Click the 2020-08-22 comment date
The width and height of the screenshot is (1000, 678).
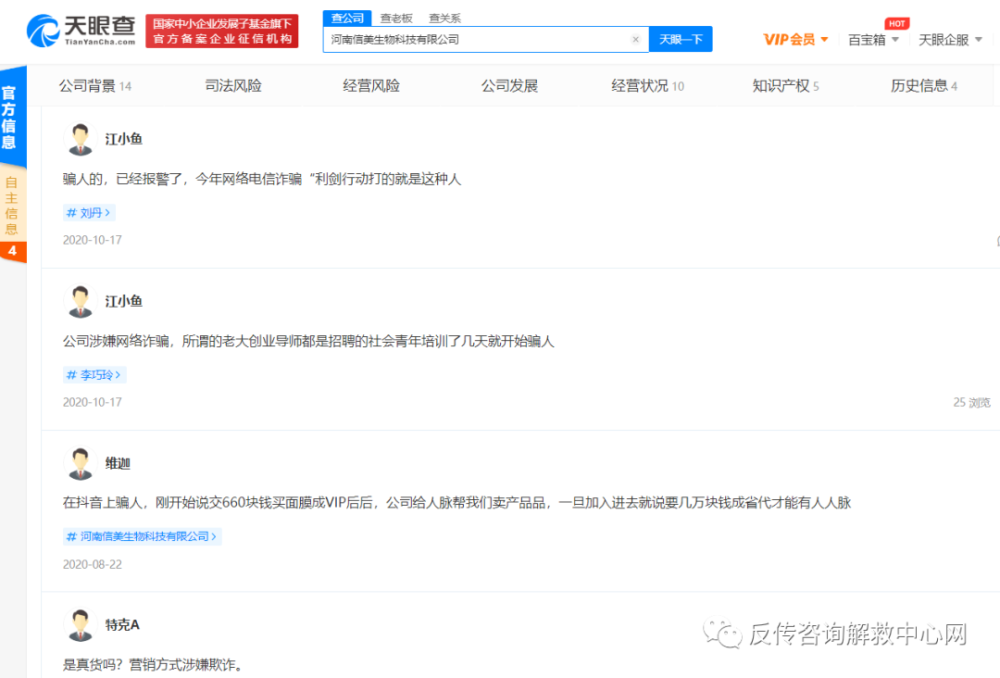[92, 564]
